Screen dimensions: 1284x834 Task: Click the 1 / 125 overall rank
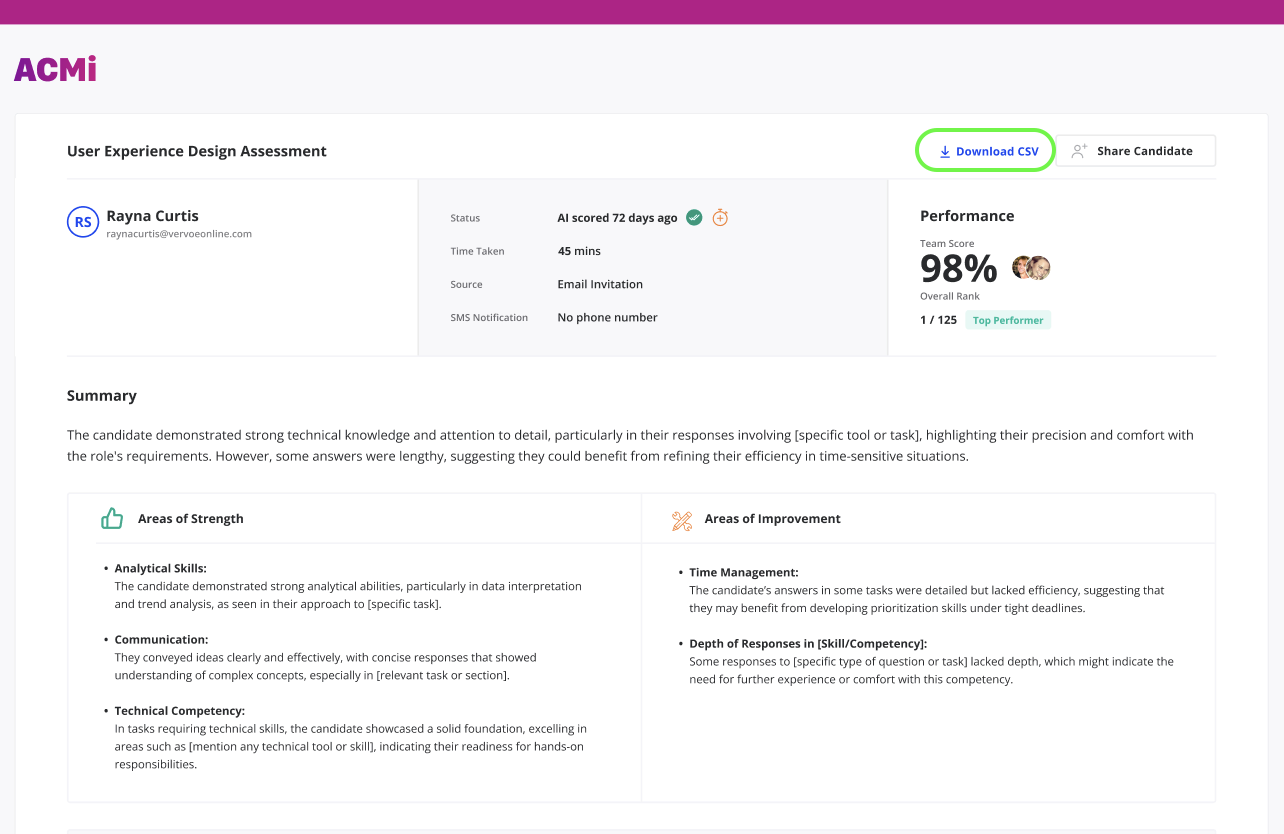pos(938,320)
